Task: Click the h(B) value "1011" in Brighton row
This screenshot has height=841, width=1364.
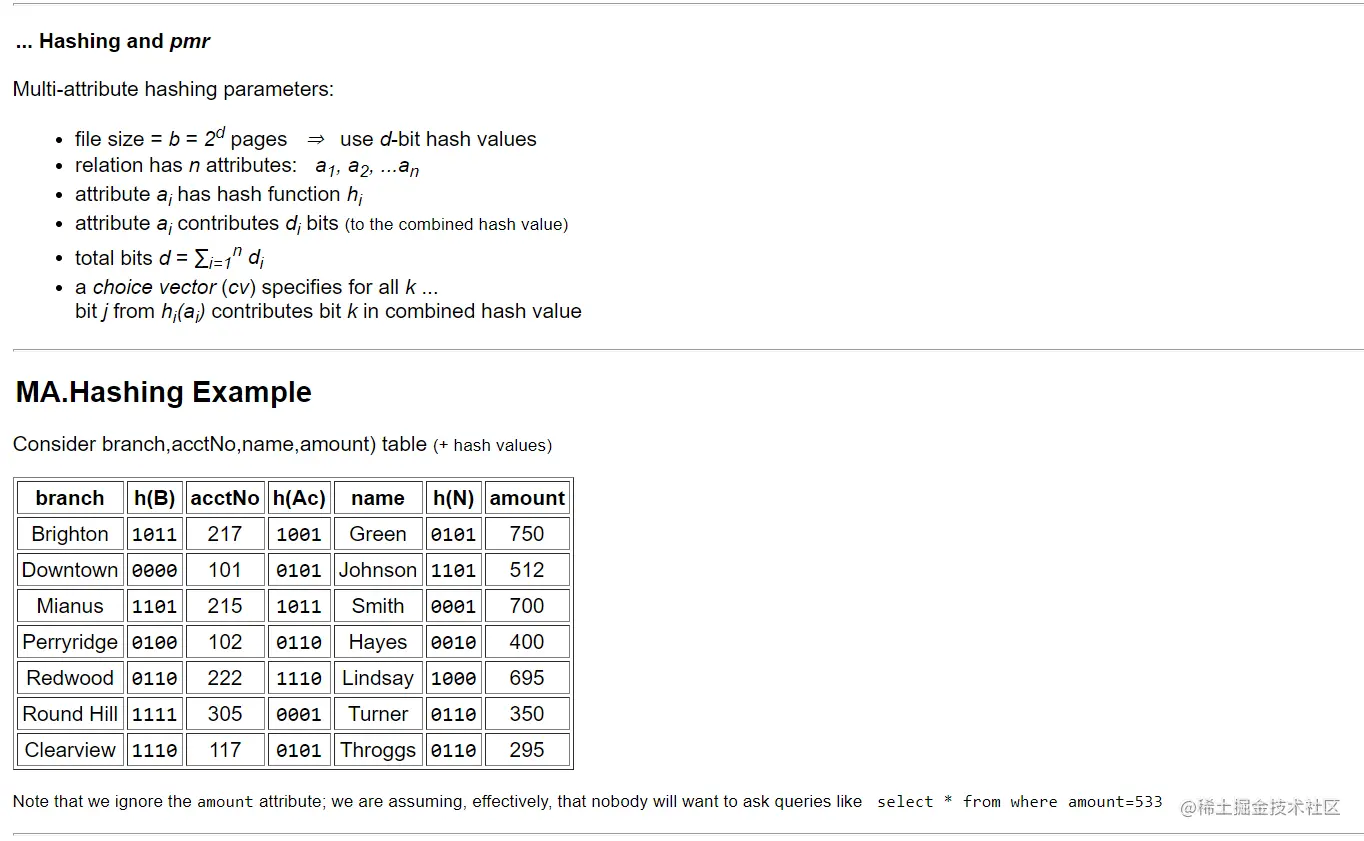Action: [x=155, y=534]
